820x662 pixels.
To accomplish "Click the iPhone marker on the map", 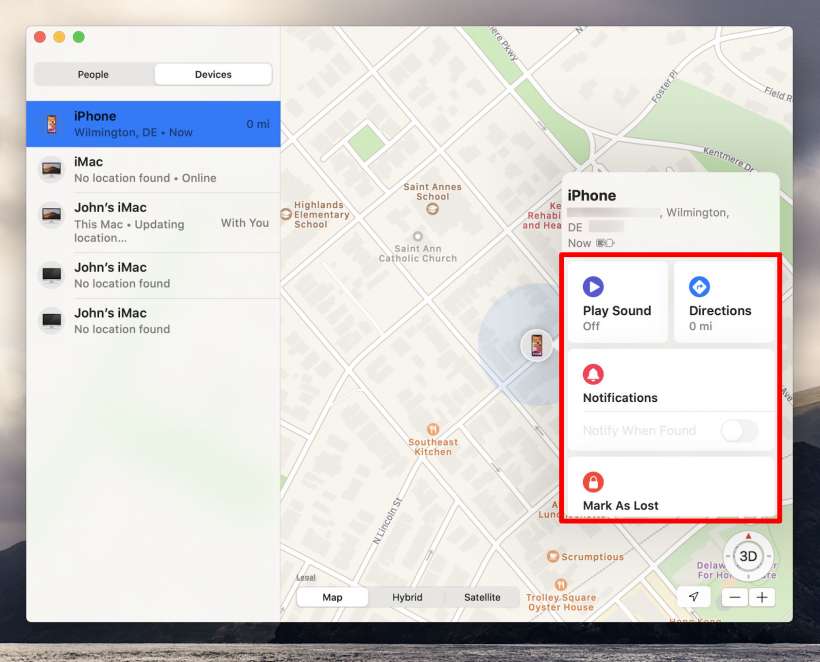I will tap(537, 345).
